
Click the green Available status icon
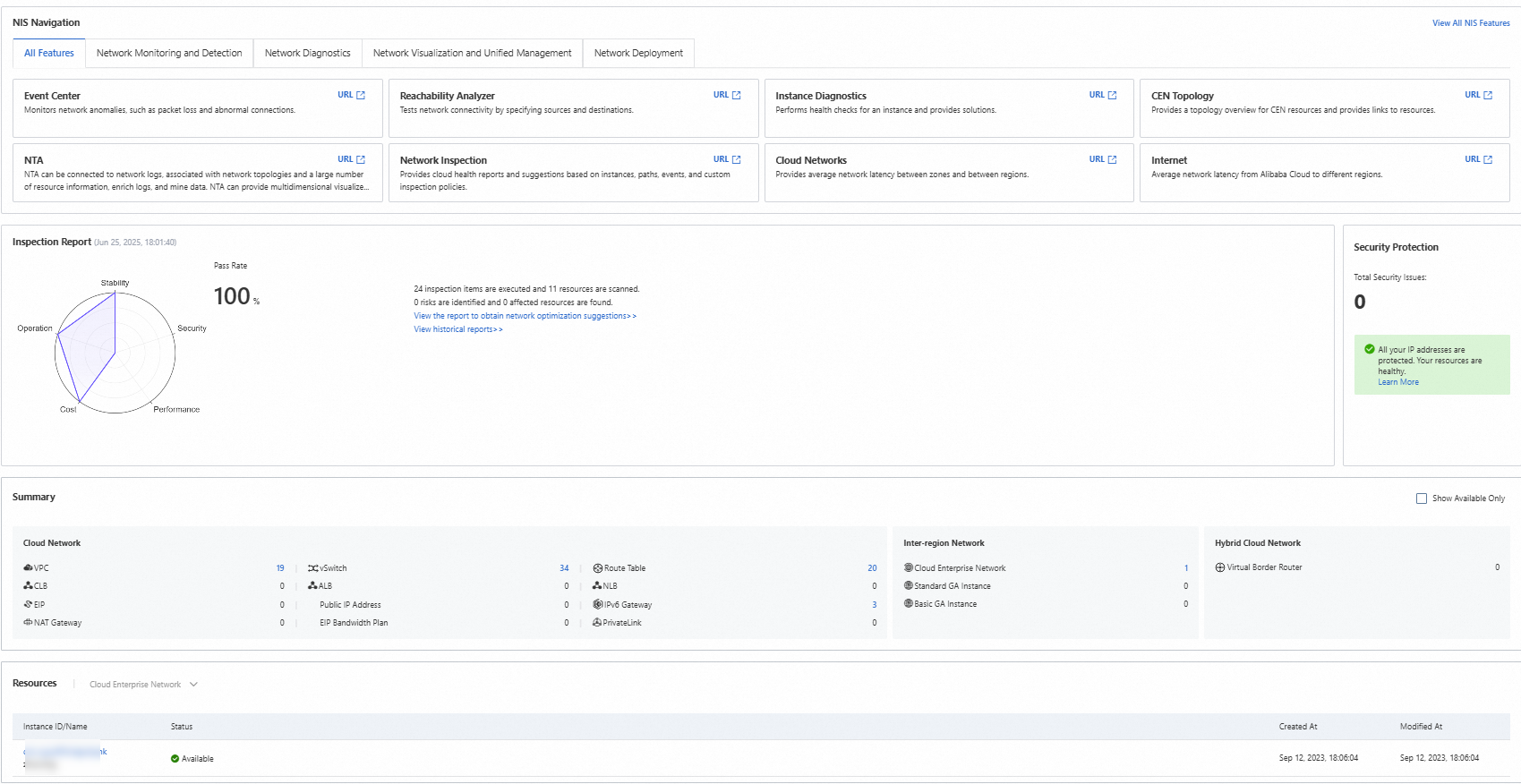click(175, 759)
